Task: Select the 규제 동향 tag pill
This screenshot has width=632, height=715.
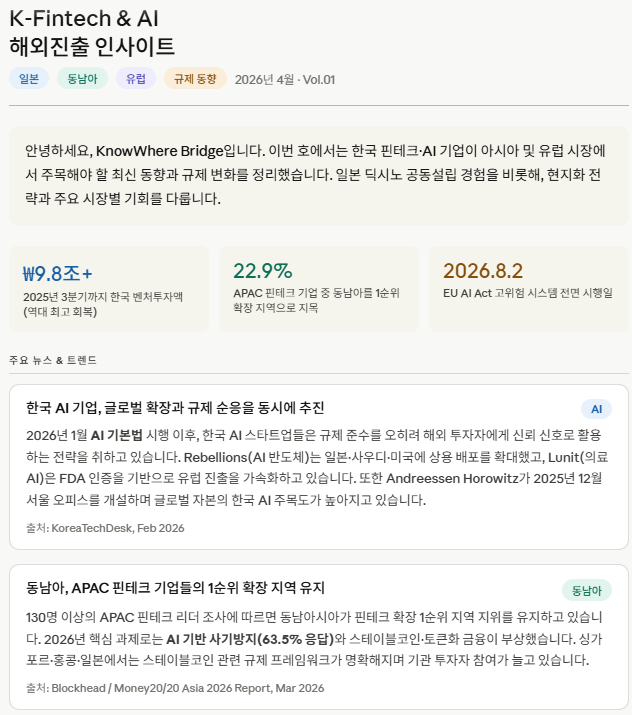Action: [x=195, y=79]
